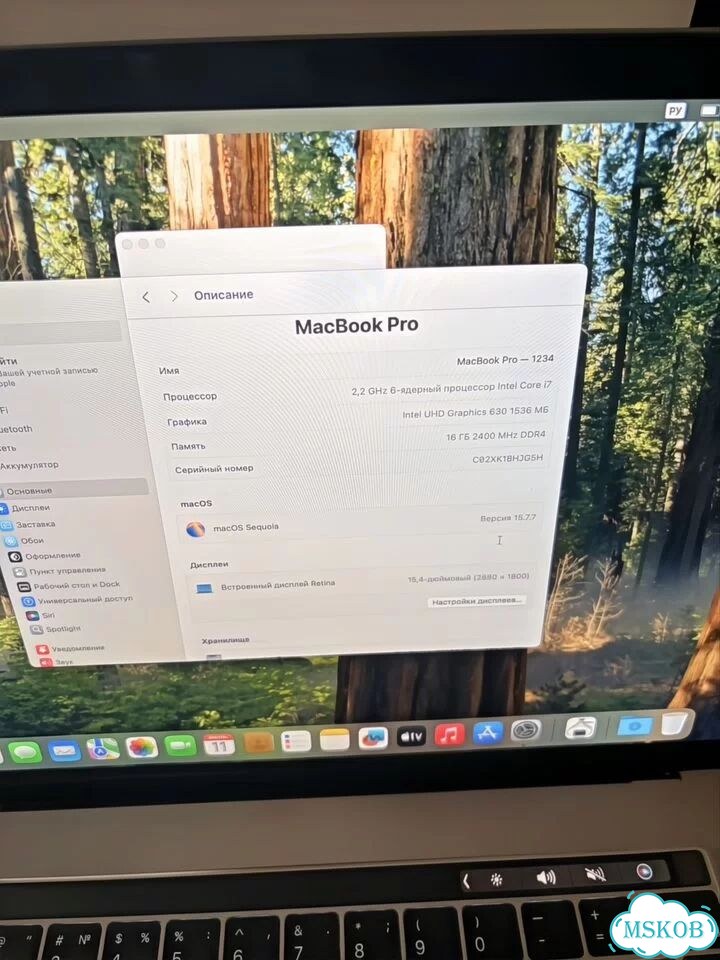Open Contacts app in the Dock

click(x=258, y=743)
